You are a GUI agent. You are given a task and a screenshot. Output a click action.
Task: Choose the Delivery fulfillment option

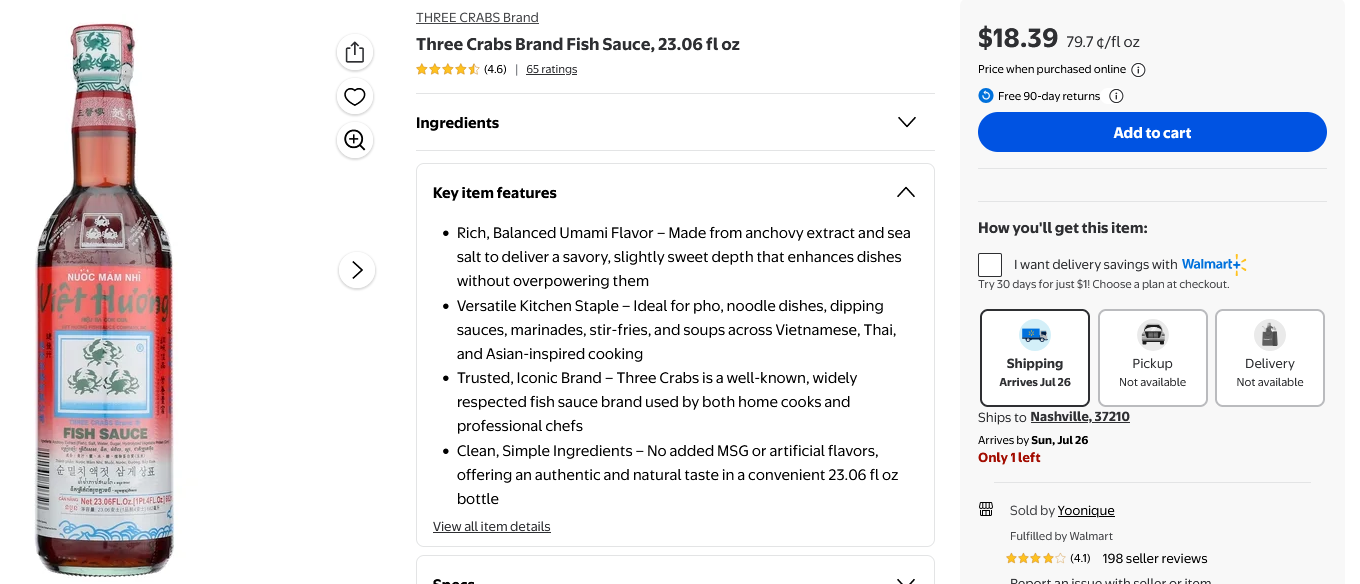click(x=1270, y=357)
